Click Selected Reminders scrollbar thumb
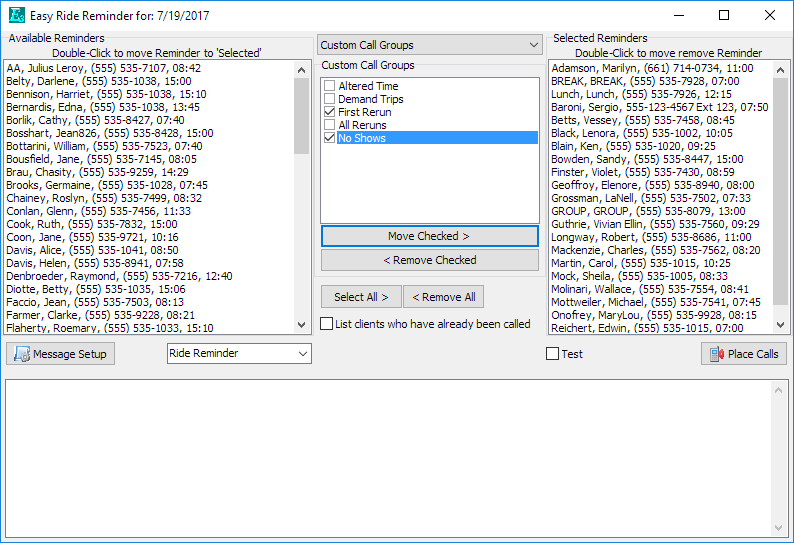The height and width of the screenshot is (543, 794). (x=780, y=192)
